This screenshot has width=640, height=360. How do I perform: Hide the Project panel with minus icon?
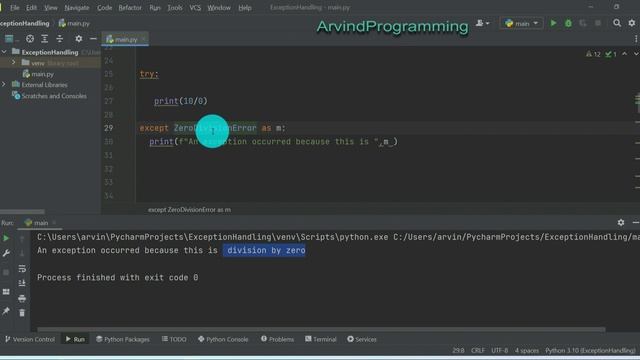[x=93, y=39]
